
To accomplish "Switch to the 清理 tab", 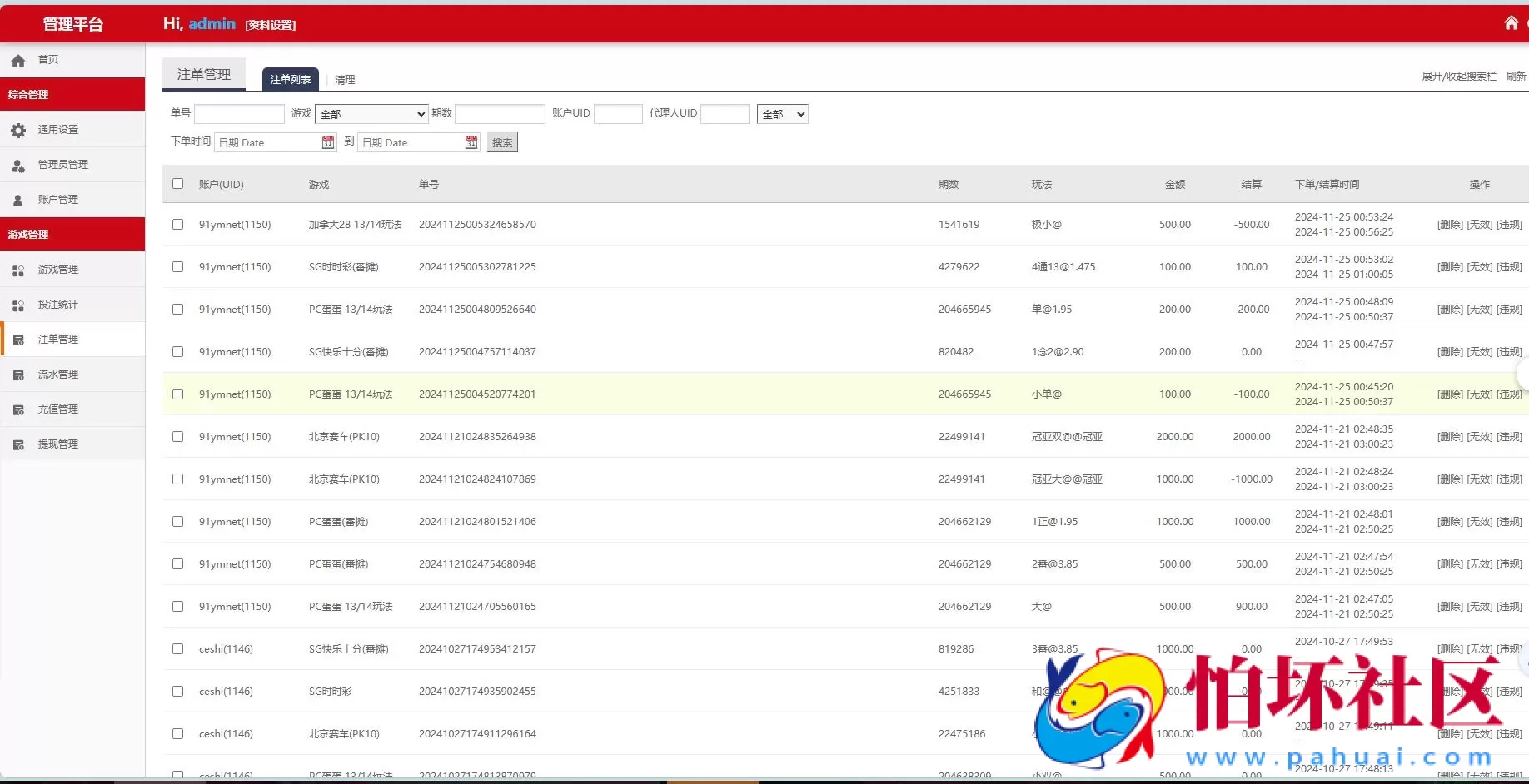I will coord(345,80).
